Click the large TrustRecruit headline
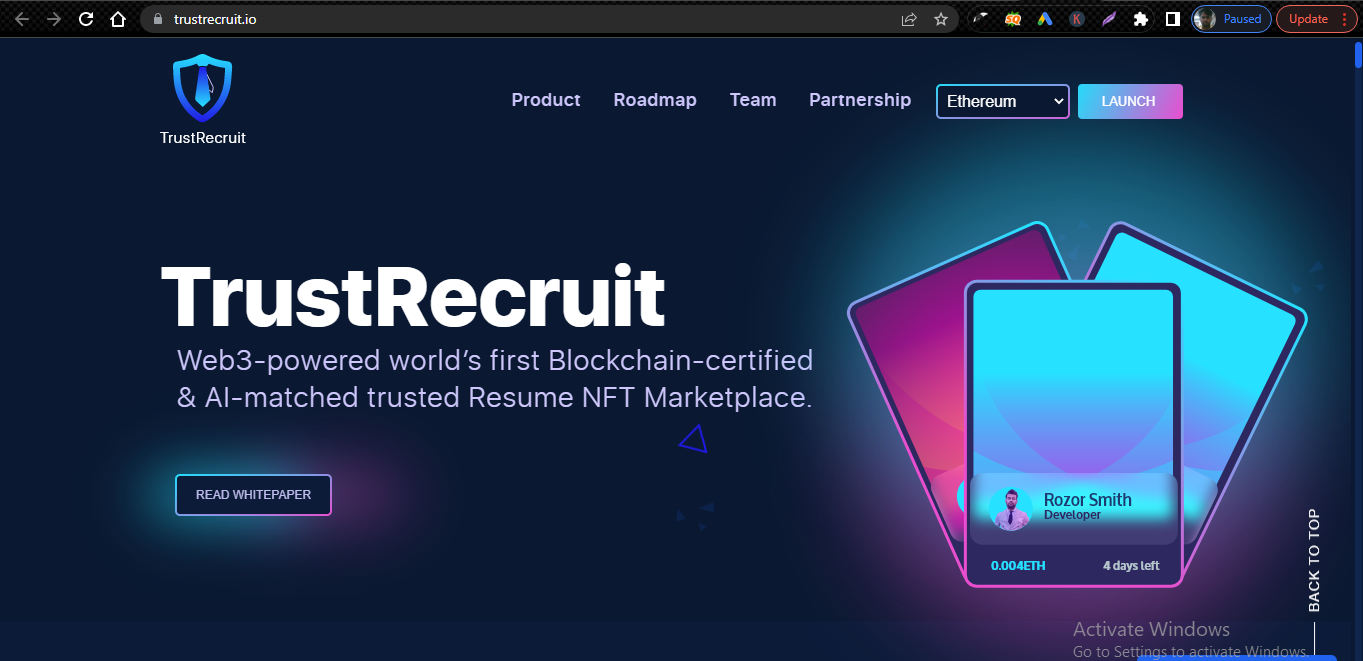This screenshot has width=1363, height=661. pyautogui.click(x=413, y=296)
